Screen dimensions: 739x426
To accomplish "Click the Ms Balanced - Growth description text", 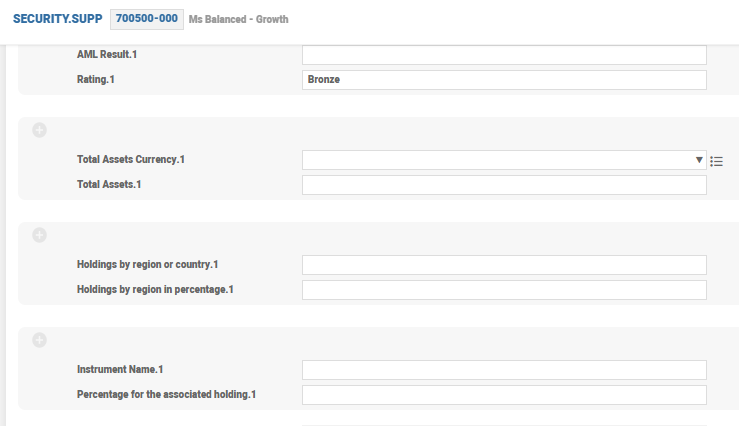I will (x=238, y=19).
